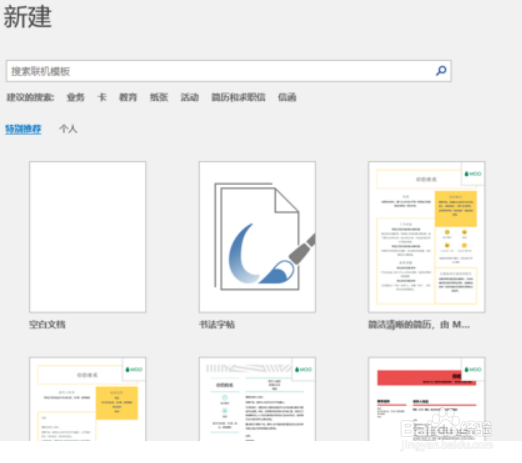Open the red header resume template thumbnail

click(x=427, y=399)
